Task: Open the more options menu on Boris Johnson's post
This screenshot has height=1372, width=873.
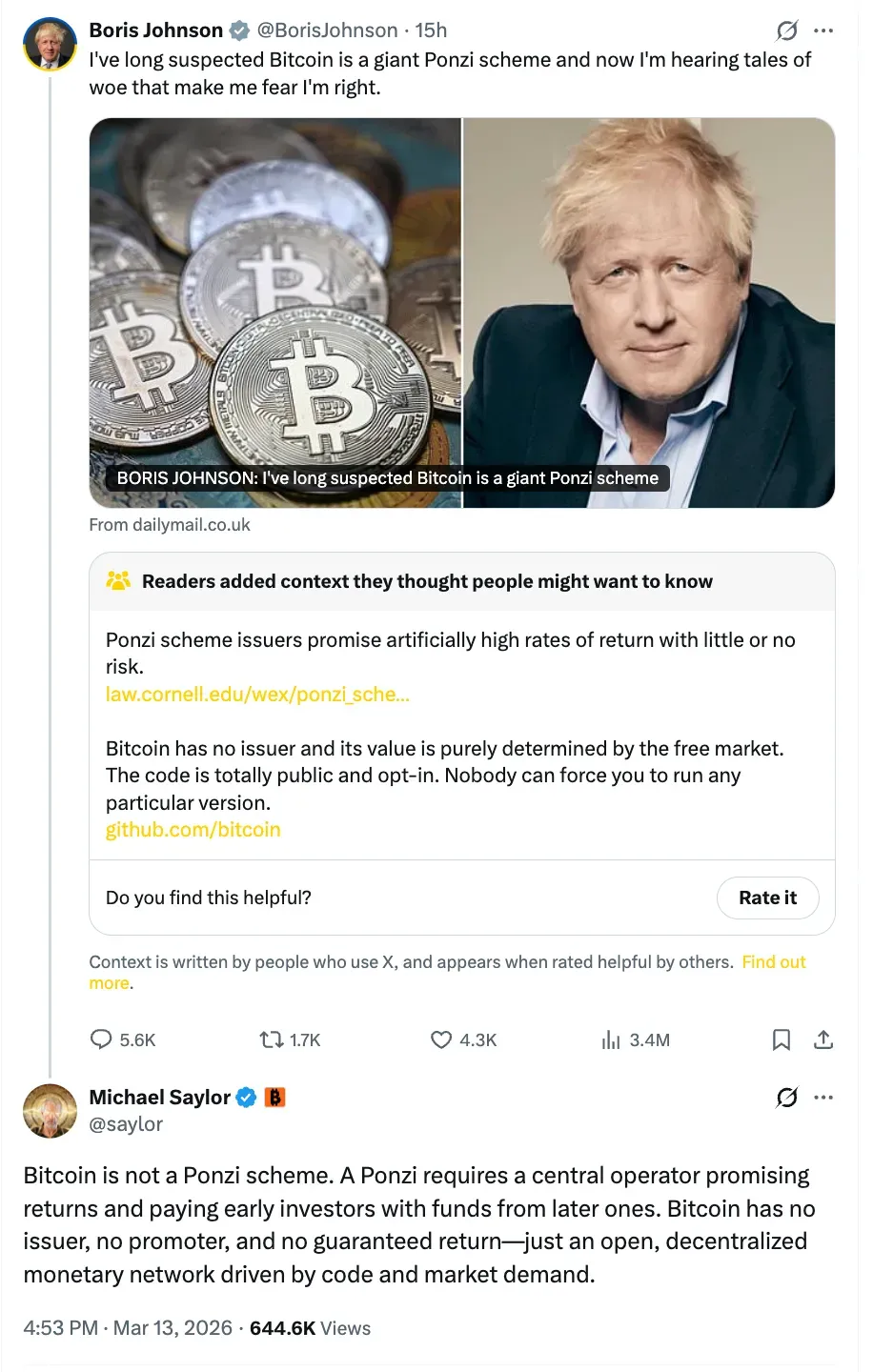Action: [x=823, y=30]
